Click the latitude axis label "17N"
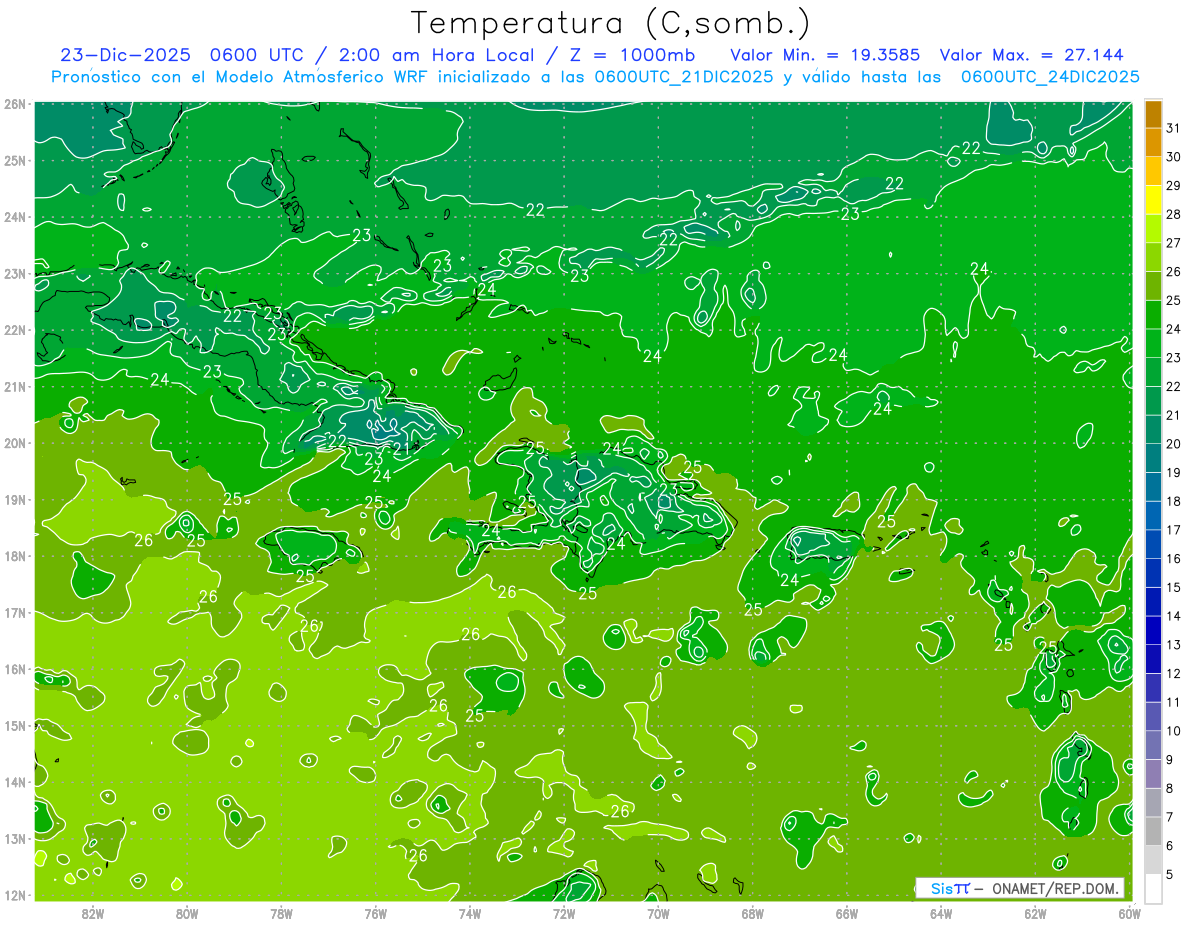This screenshot has width=1200, height=927. (15, 612)
